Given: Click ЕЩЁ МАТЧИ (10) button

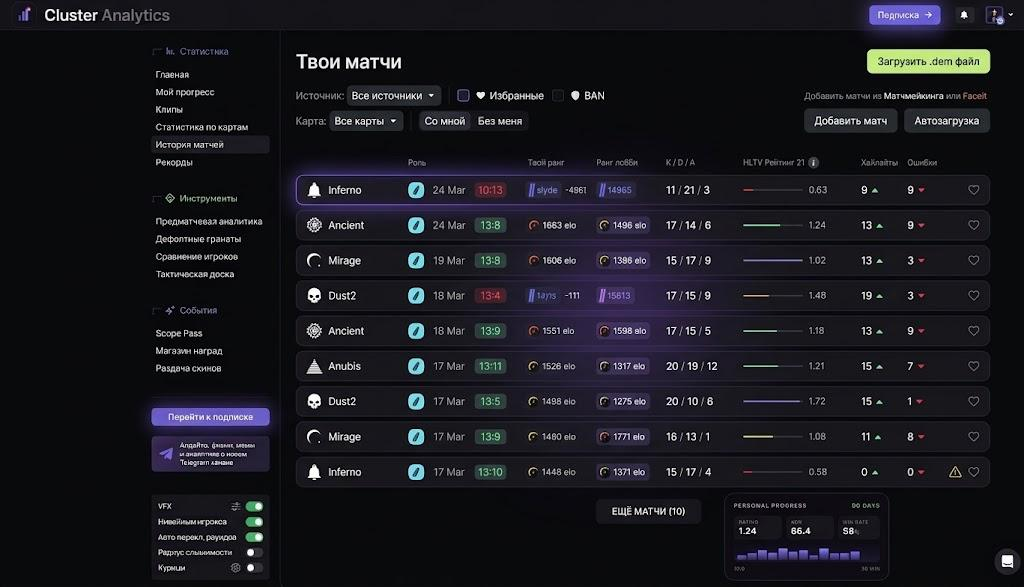Looking at the screenshot, I should click(648, 511).
